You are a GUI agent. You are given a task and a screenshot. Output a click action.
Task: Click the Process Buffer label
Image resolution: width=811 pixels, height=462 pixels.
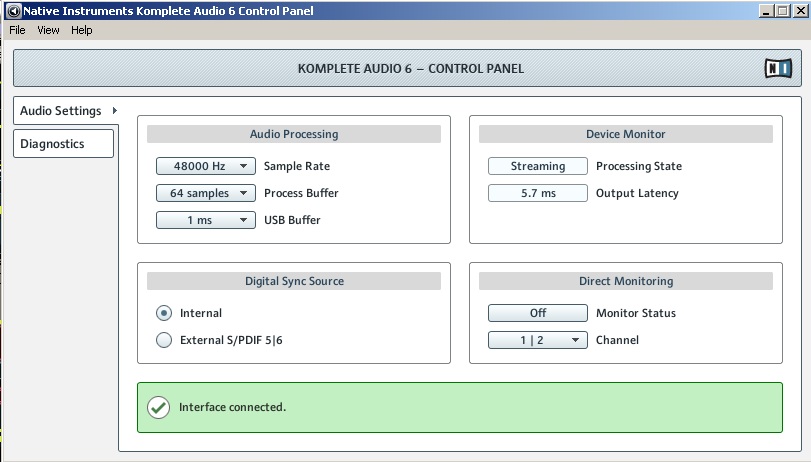pyautogui.click(x=301, y=193)
